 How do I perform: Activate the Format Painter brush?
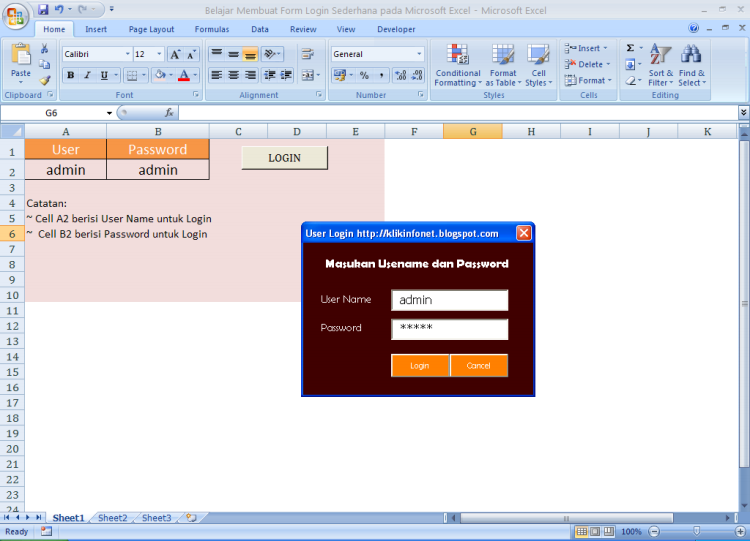(x=44, y=80)
